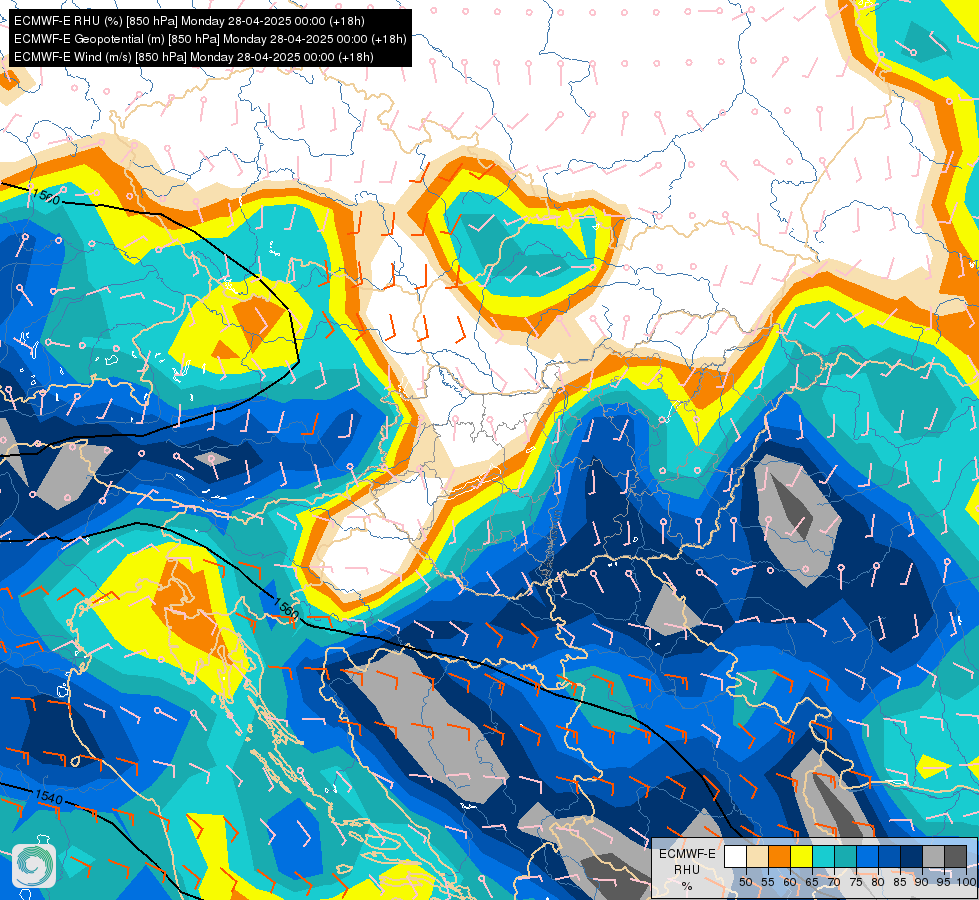Choose the navy 85–90% legend swatch
The height and width of the screenshot is (900, 979).
912,856
